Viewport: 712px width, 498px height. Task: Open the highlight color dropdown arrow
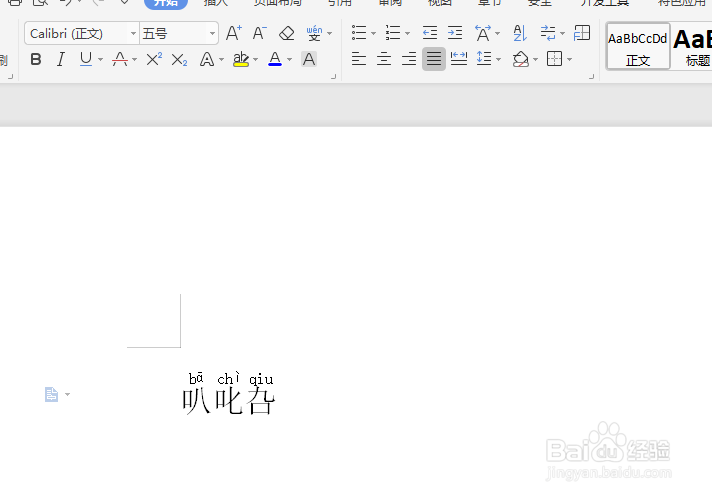255,59
